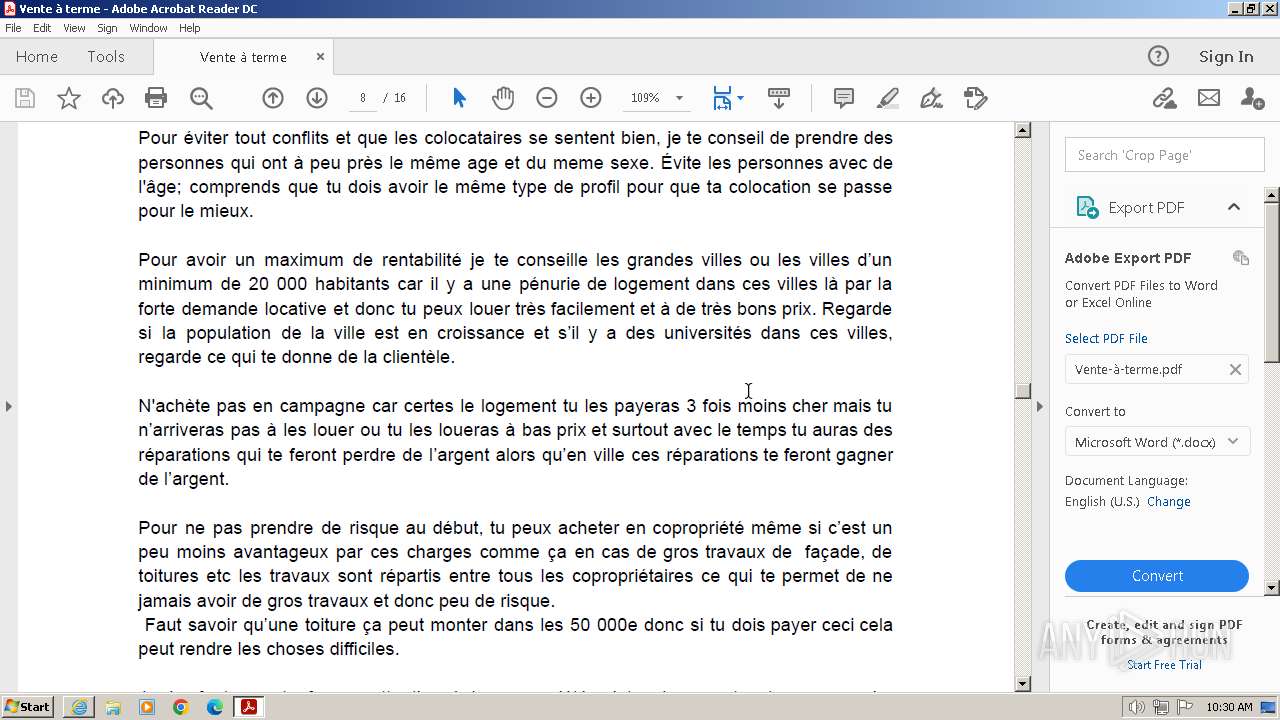Click the Sign In link
1280x720 pixels.
1226,57
